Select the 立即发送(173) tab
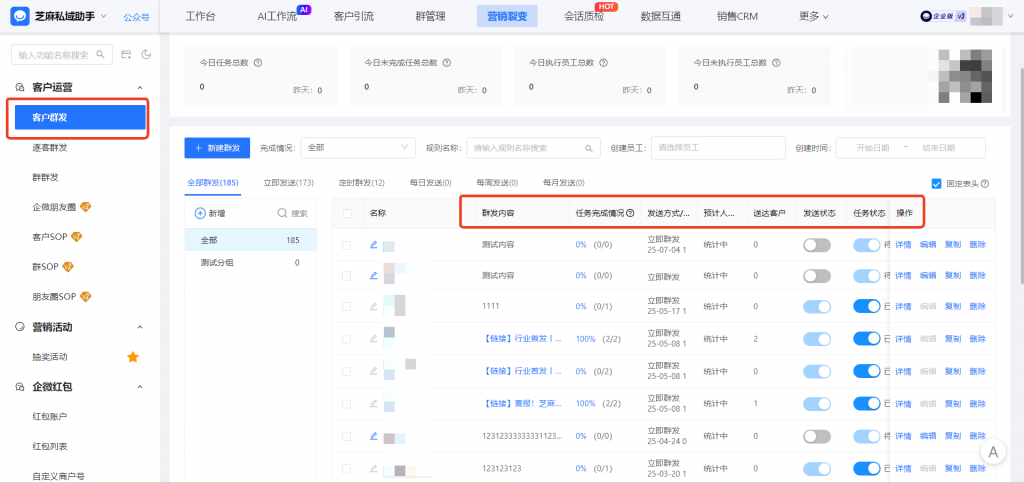This screenshot has height=483, width=1024. point(289,183)
